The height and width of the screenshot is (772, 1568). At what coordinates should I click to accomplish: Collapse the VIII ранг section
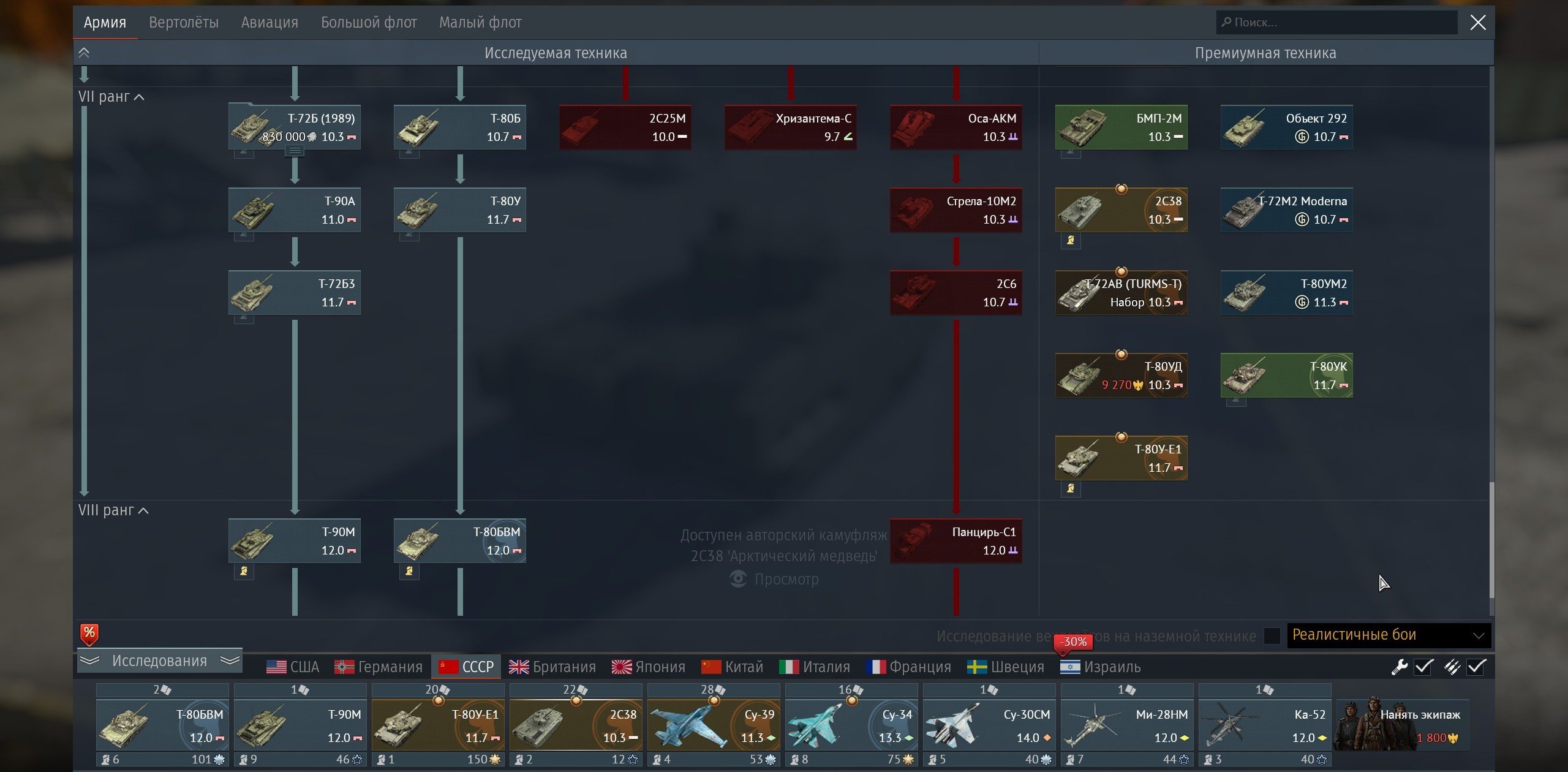pos(113,510)
